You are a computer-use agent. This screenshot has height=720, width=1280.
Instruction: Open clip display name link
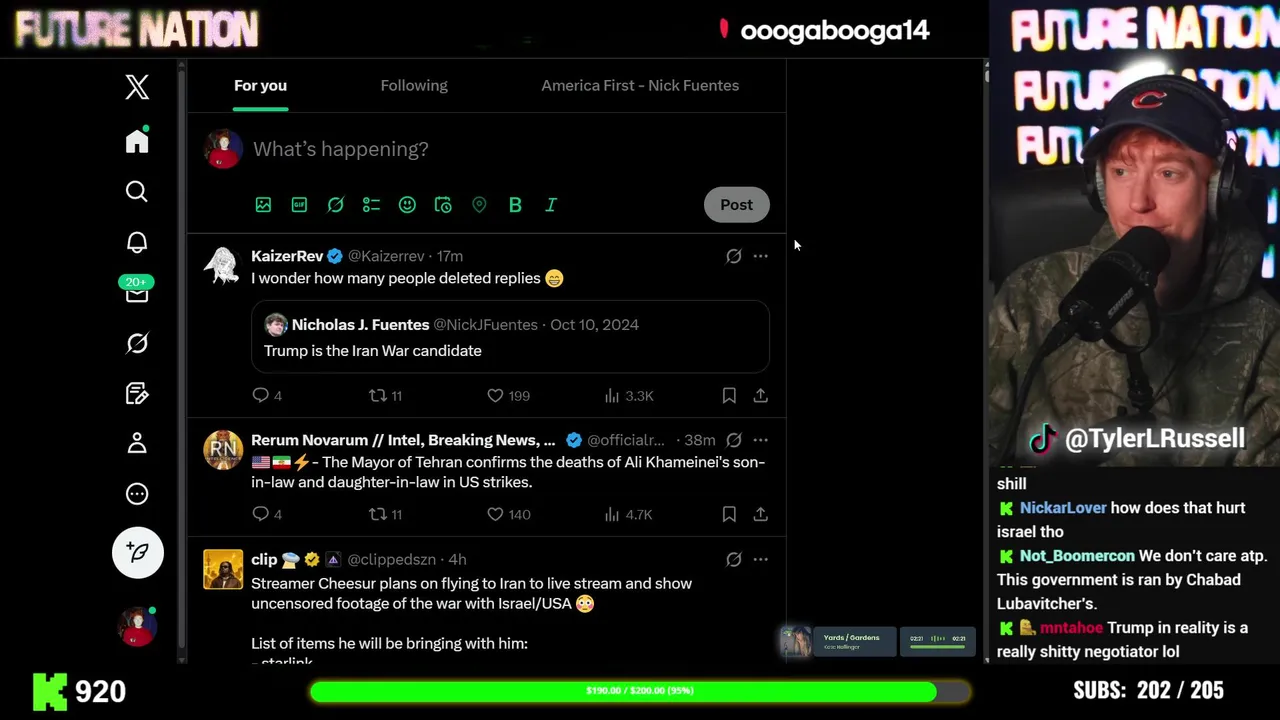pyautogui.click(x=264, y=559)
